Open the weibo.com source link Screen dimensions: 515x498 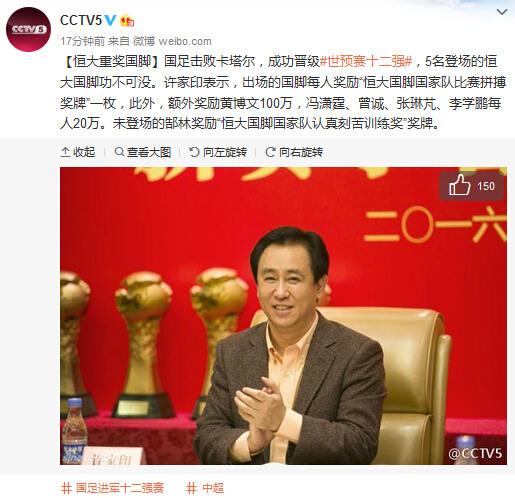(185, 41)
